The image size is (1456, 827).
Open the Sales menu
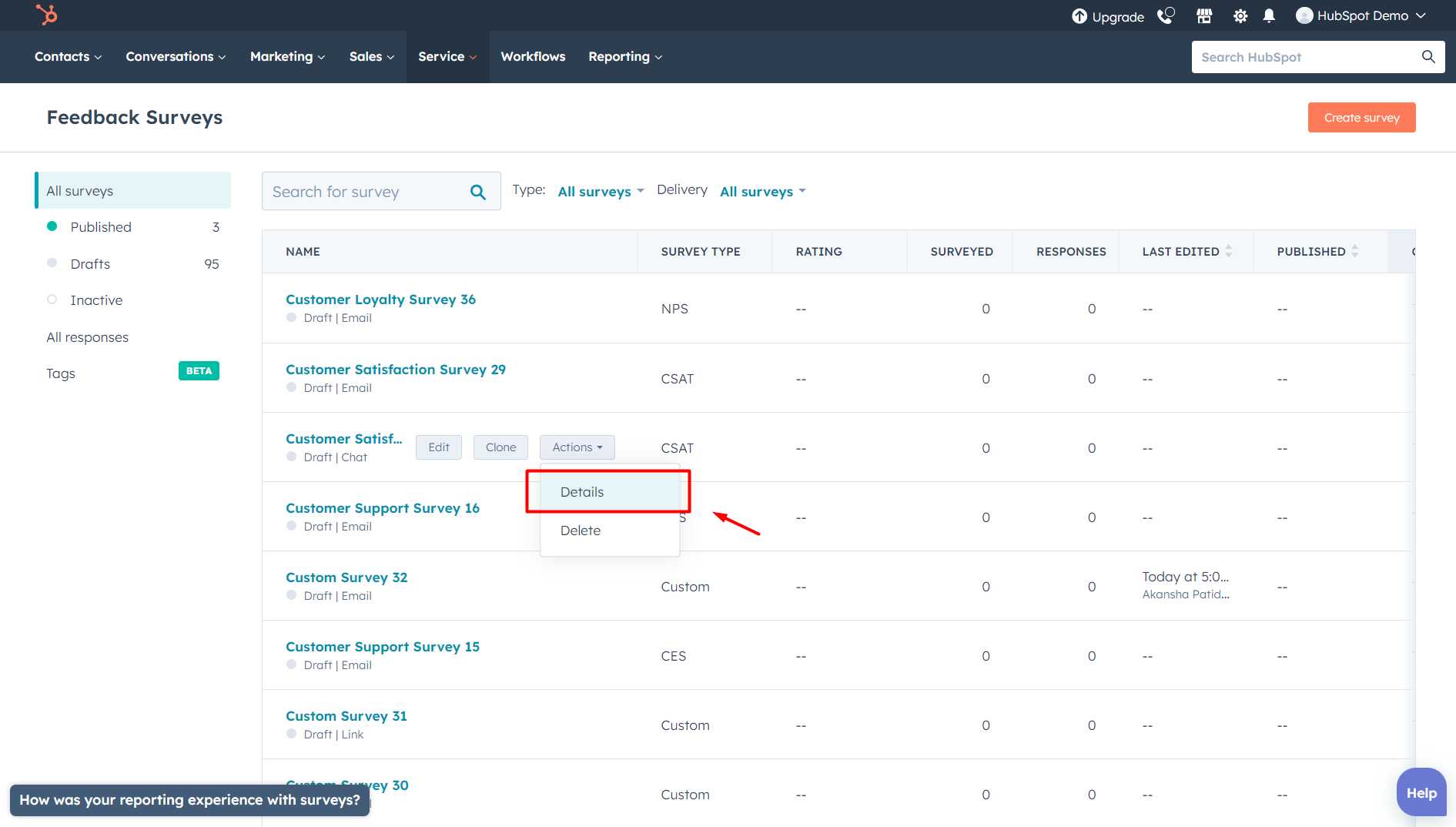point(372,56)
